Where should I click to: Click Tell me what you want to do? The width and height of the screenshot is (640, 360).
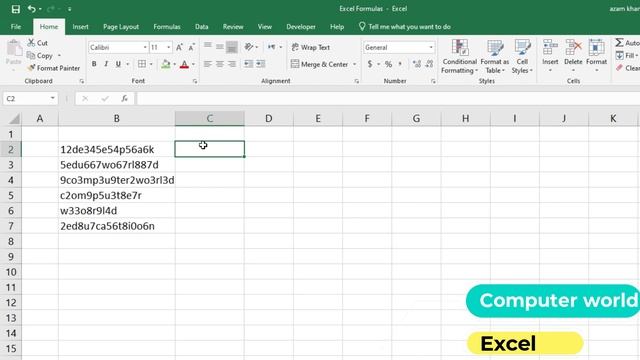click(x=405, y=27)
